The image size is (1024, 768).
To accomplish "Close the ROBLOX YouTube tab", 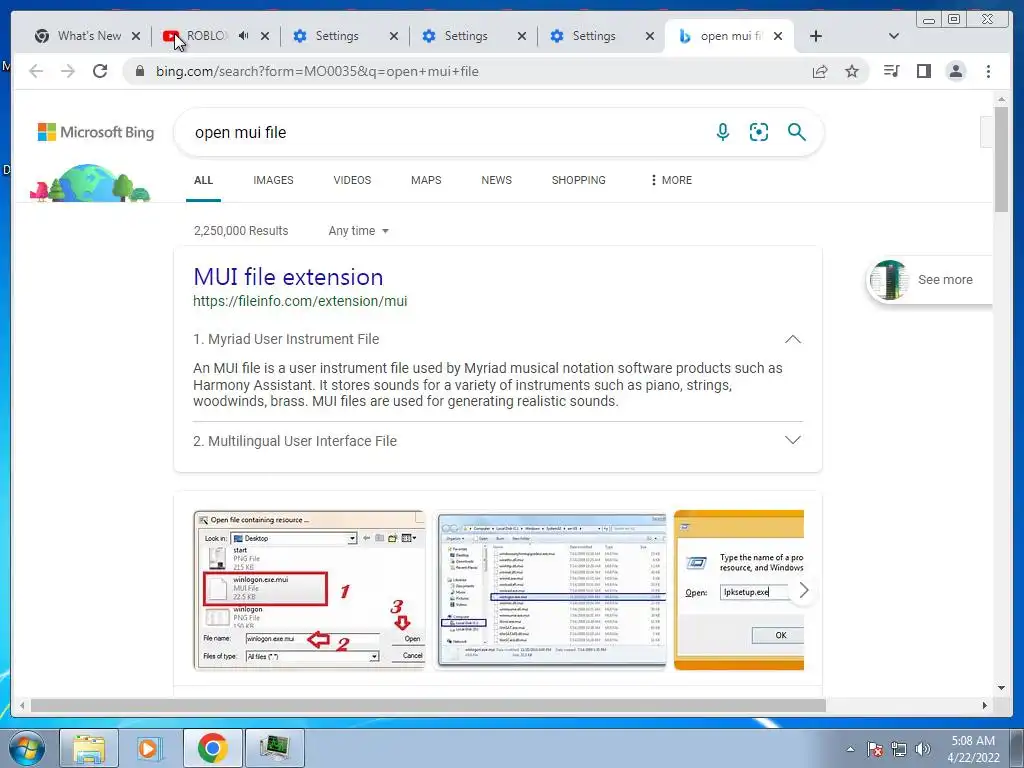I will [x=264, y=36].
